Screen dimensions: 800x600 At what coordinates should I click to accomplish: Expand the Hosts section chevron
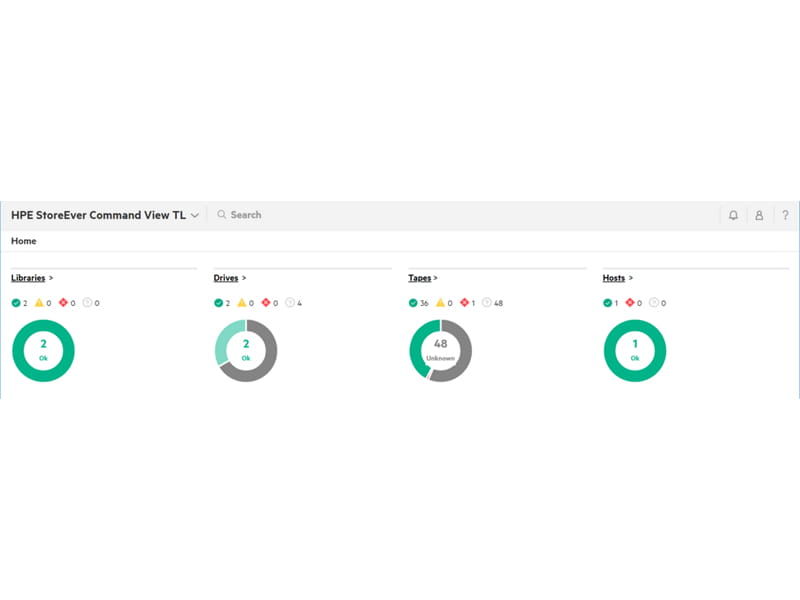629,278
